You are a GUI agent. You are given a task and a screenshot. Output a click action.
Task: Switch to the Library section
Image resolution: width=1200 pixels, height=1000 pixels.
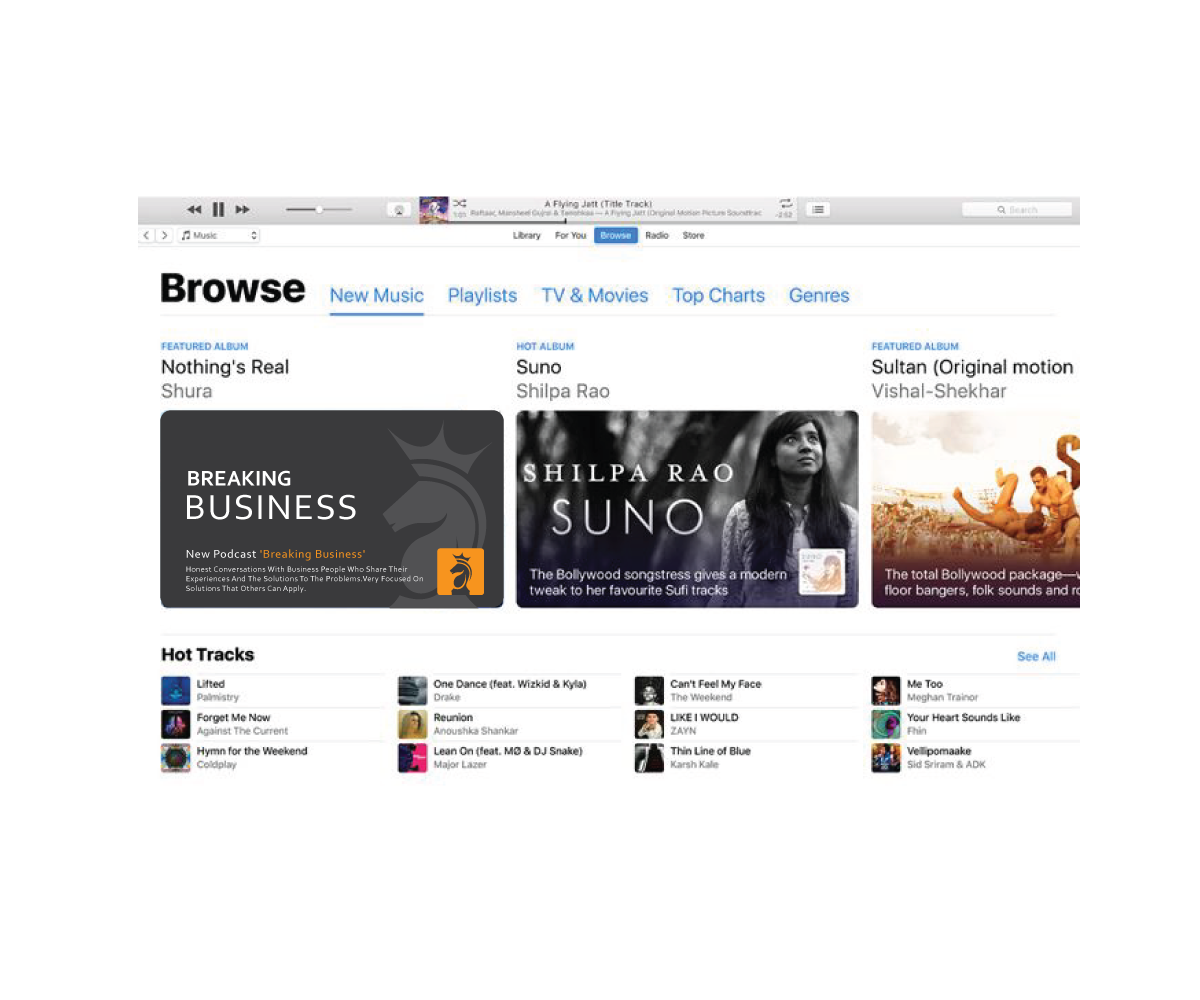527,236
